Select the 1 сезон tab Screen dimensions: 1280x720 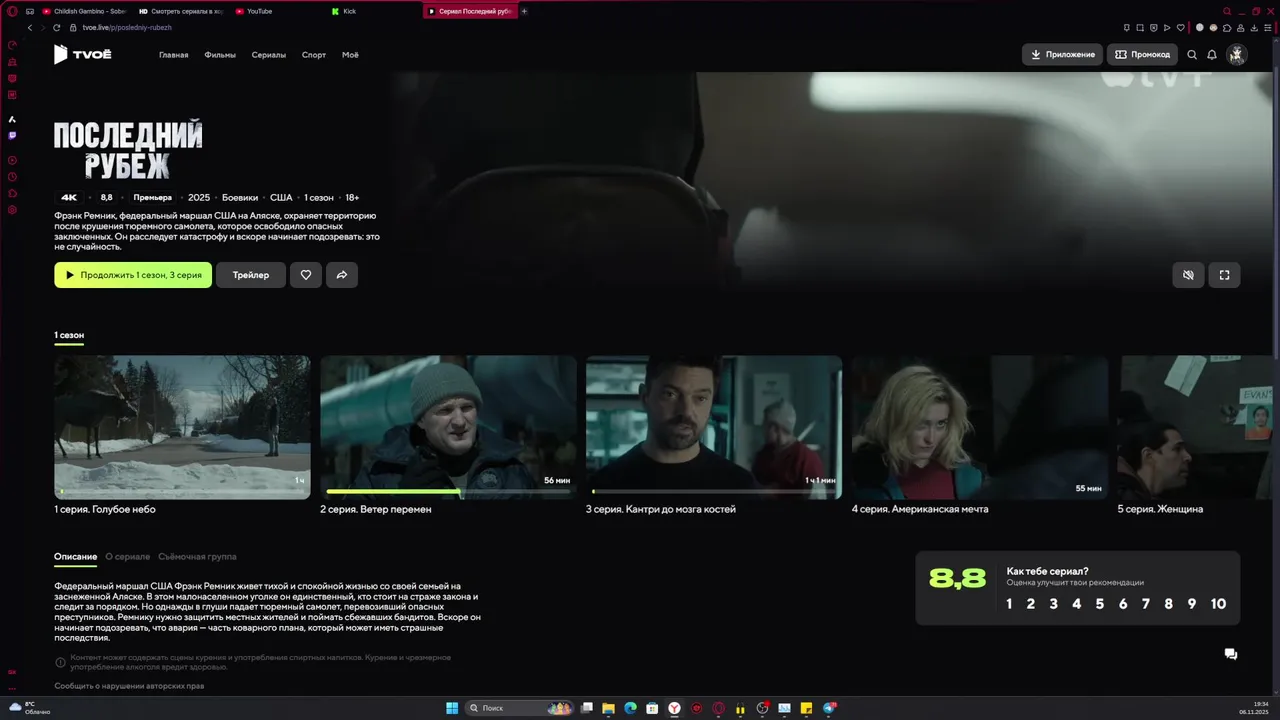[69, 336]
